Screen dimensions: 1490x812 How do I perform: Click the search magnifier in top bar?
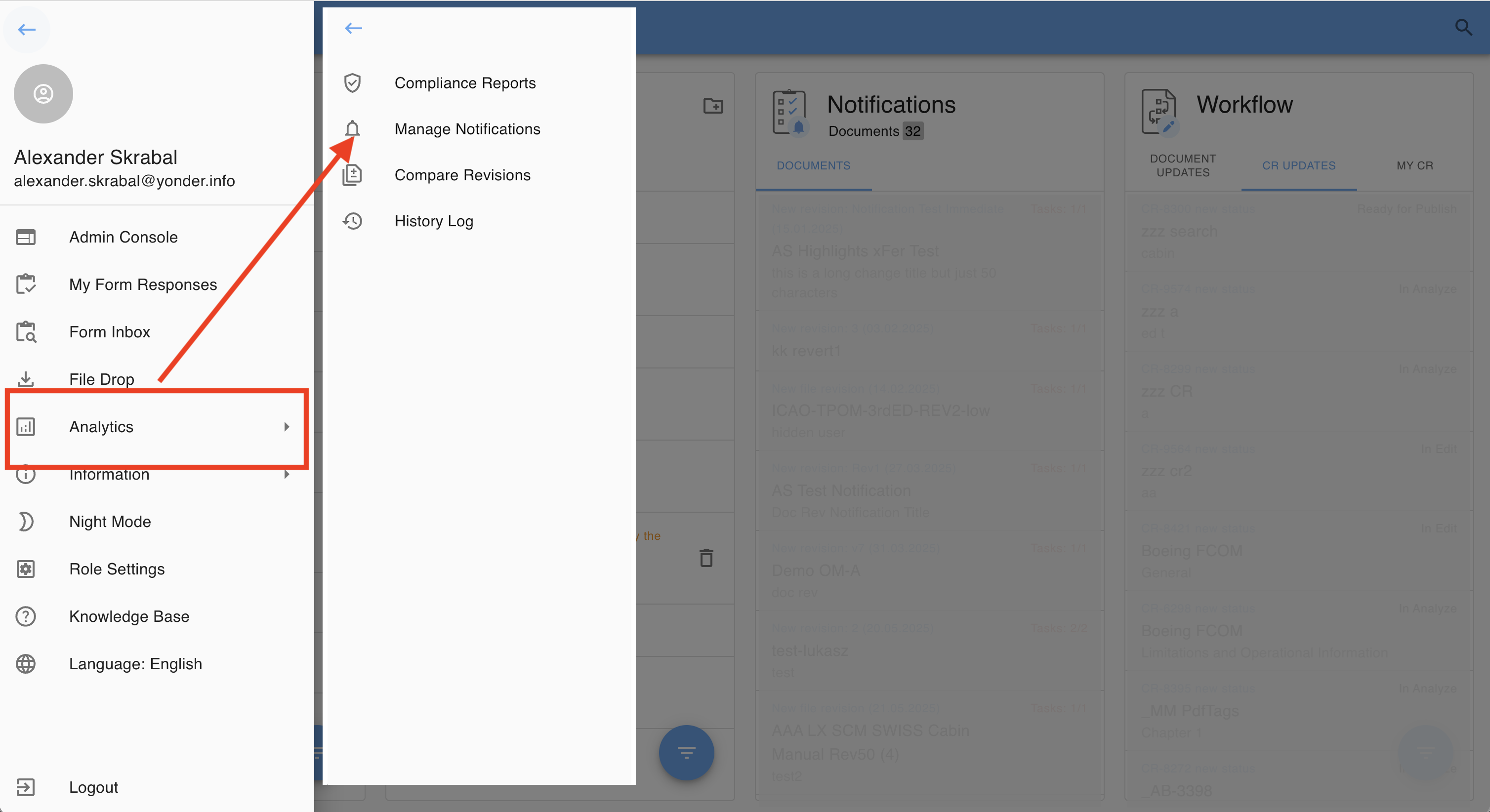point(1463,27)
